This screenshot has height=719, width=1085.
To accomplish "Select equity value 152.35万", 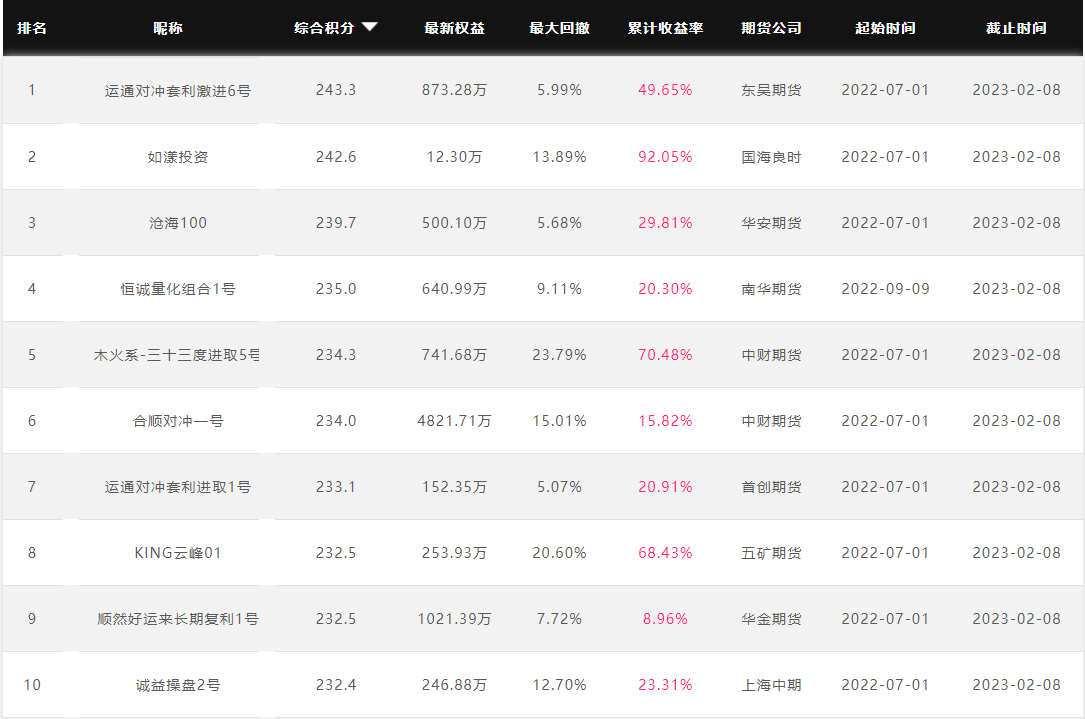I will (454, 487).
